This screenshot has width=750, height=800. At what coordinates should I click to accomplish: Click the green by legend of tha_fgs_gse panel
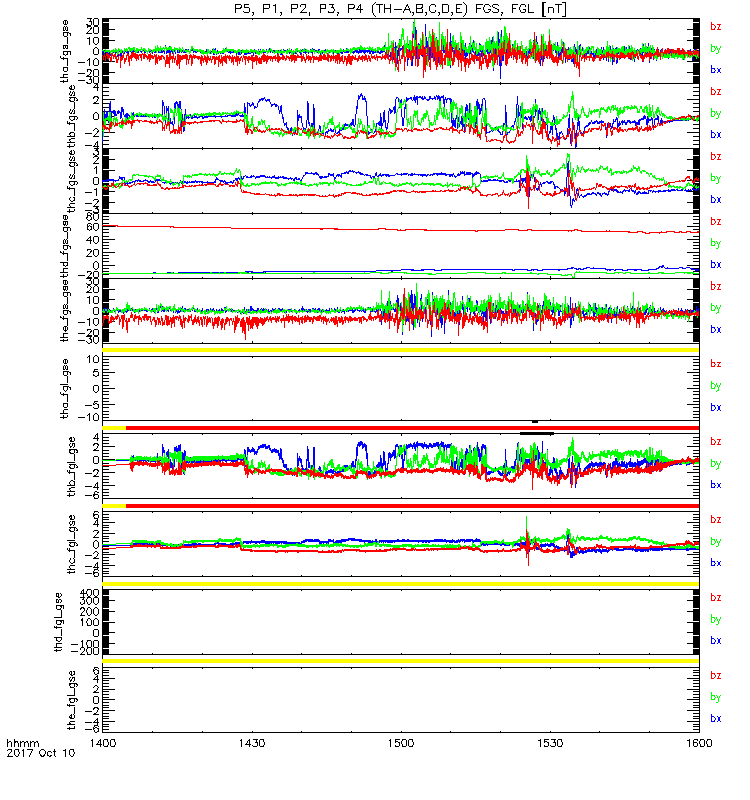(x=715, y=48)
